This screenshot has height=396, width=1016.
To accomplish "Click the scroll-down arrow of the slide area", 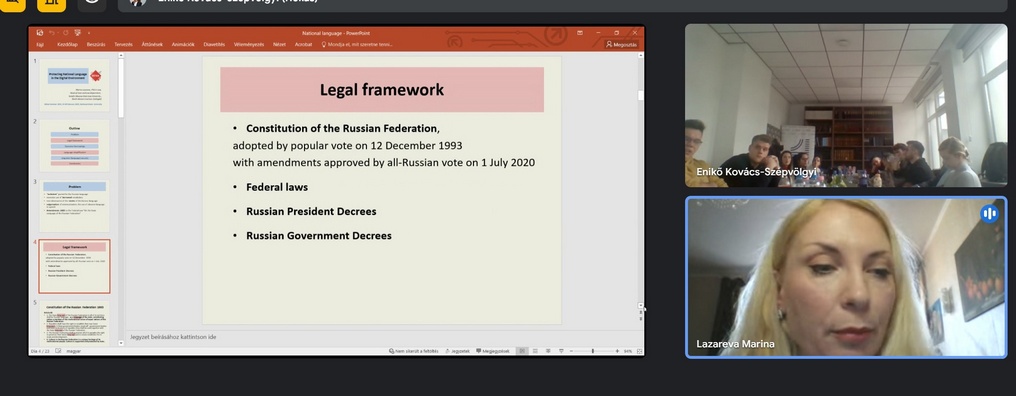I will [x=641, y=305].
